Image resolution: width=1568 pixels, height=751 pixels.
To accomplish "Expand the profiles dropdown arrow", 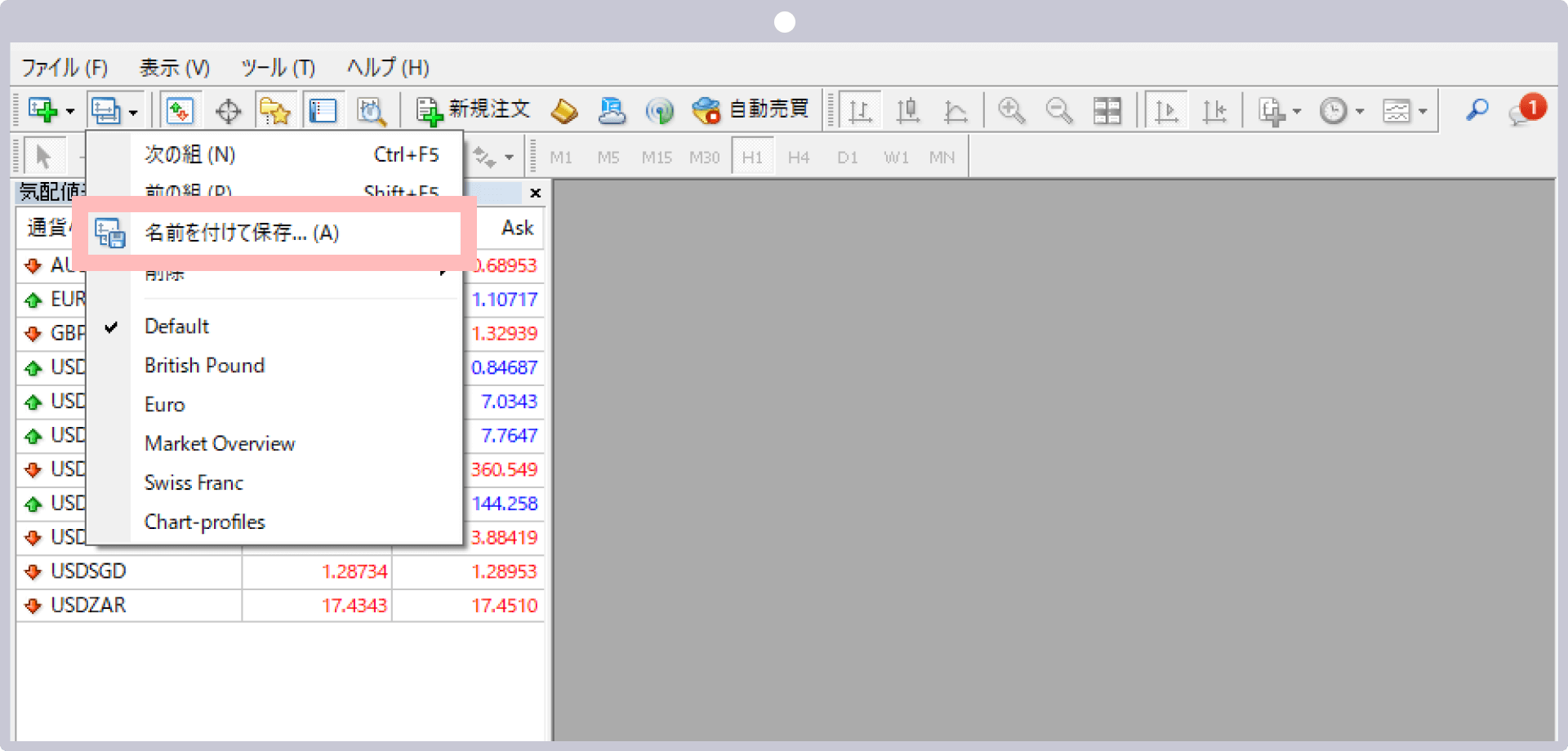I will point(133,111).
